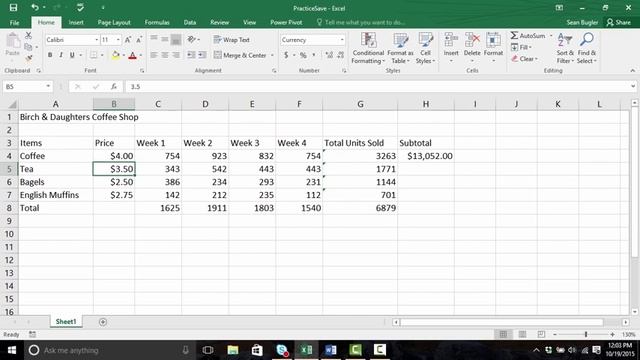Click the Format Painter brush icon
Image resolution: width=640 pixels, height=360 pixels.
[28, 58]
